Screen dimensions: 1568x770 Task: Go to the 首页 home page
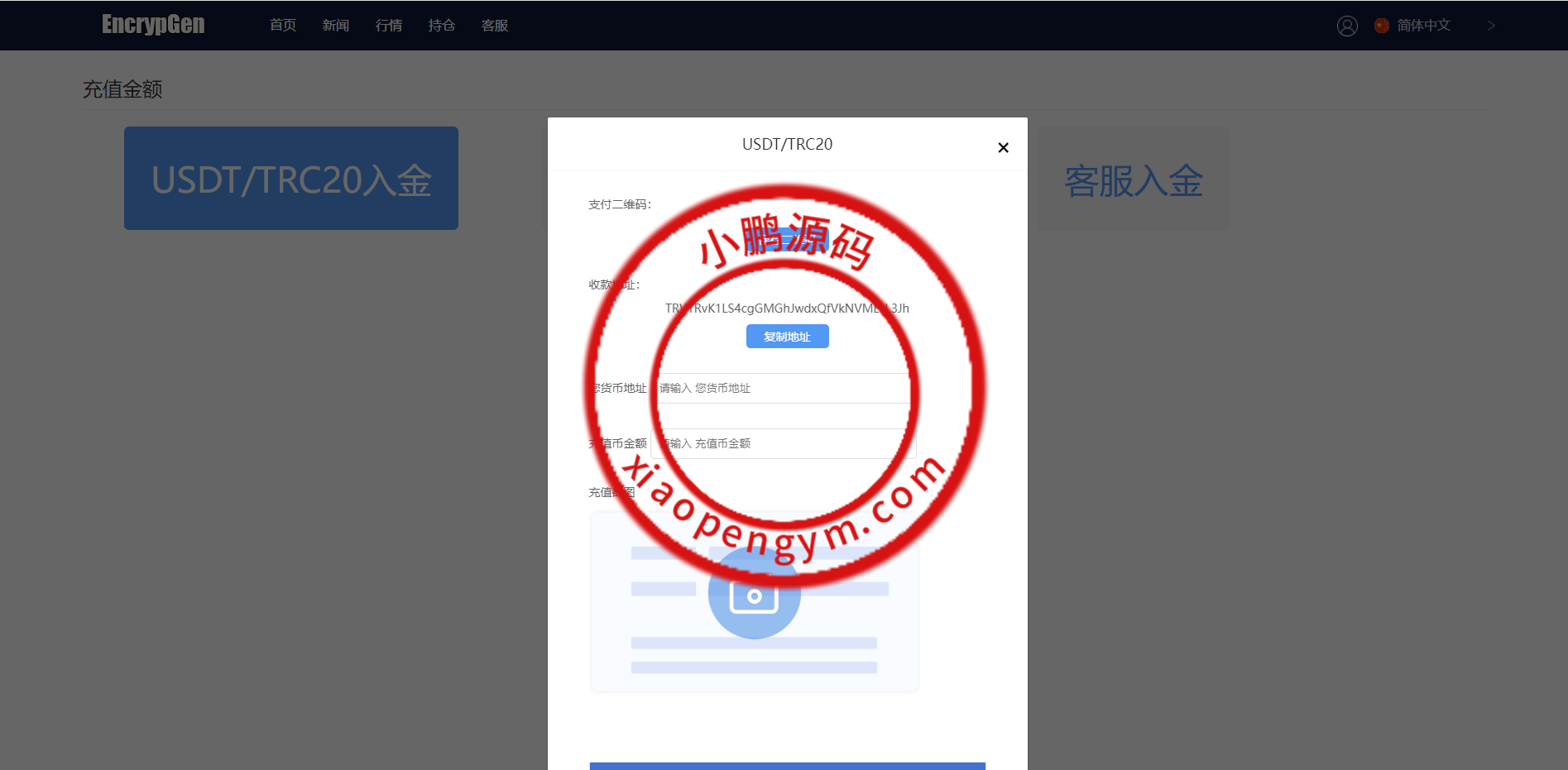click(283, 26)
